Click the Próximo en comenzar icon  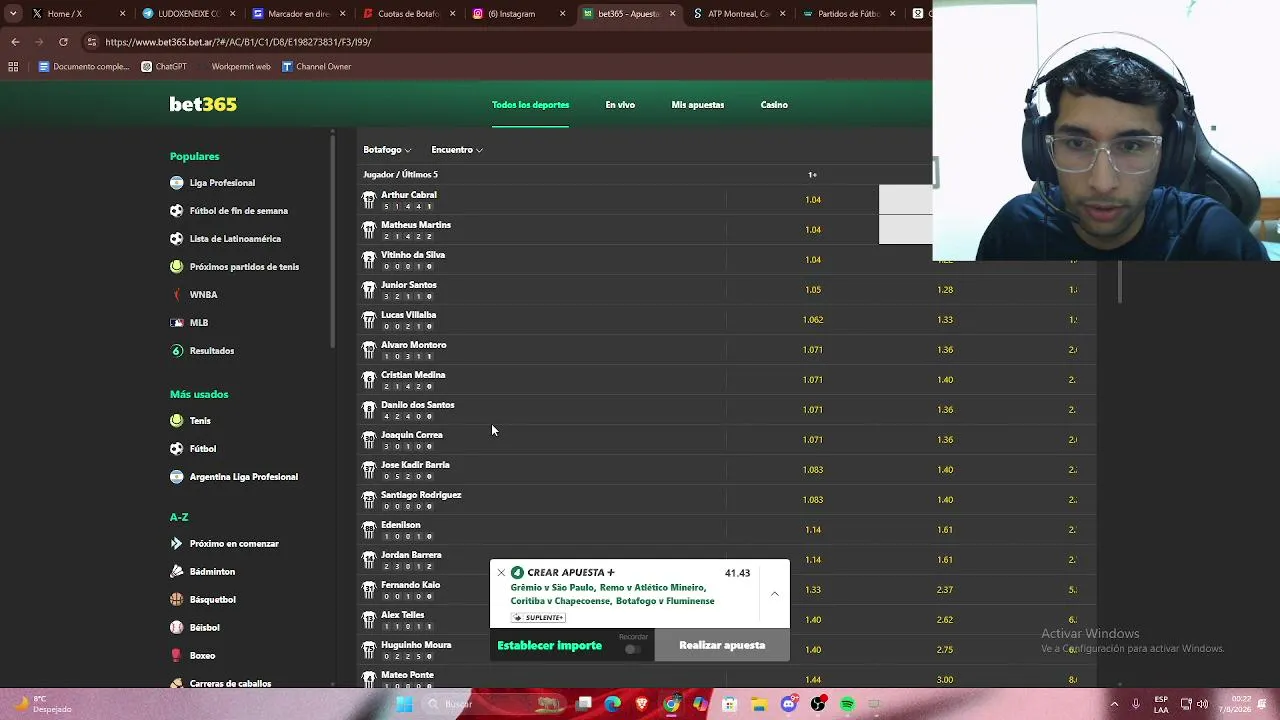point(177,544)
